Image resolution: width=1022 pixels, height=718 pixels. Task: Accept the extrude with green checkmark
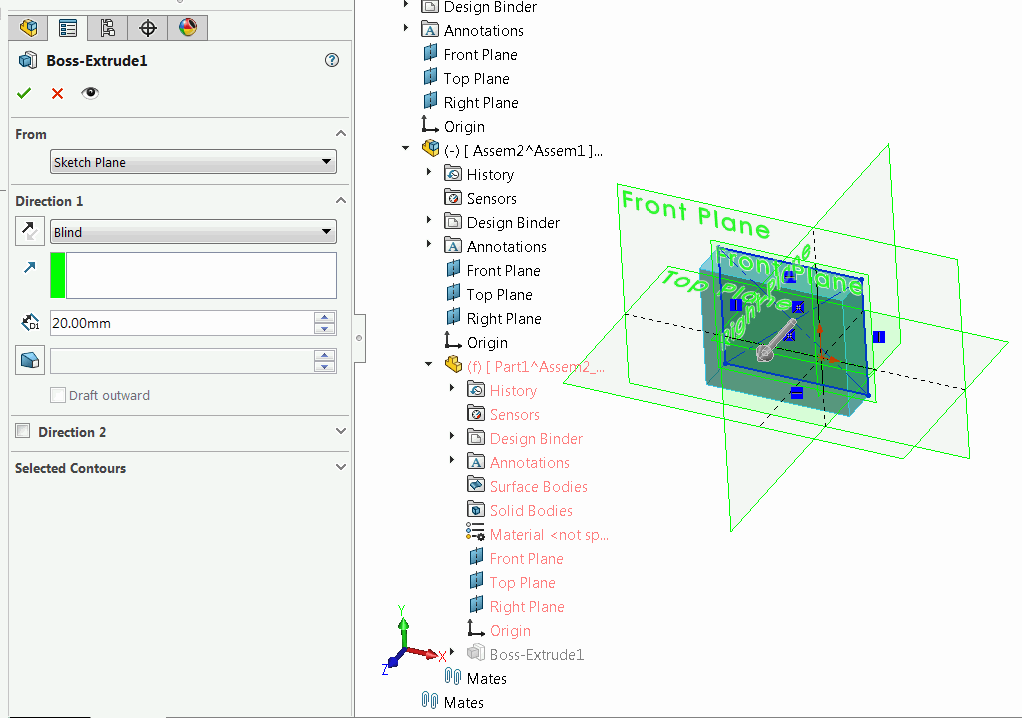pyautogui.click(x=24, y=93)
